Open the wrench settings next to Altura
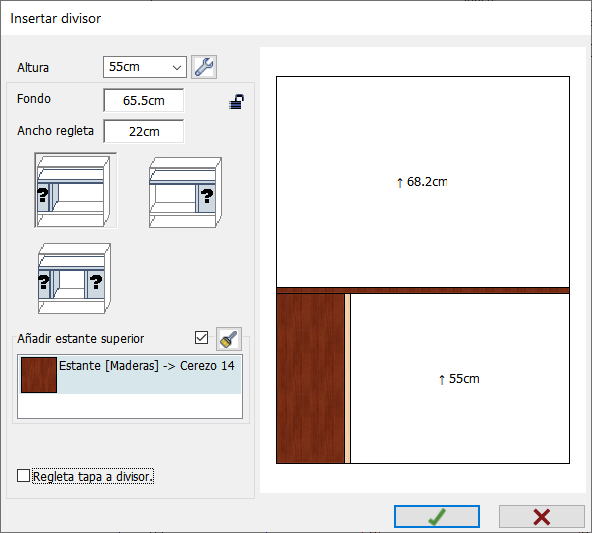Viewport: 592px width, 533px height. (204, 67)
